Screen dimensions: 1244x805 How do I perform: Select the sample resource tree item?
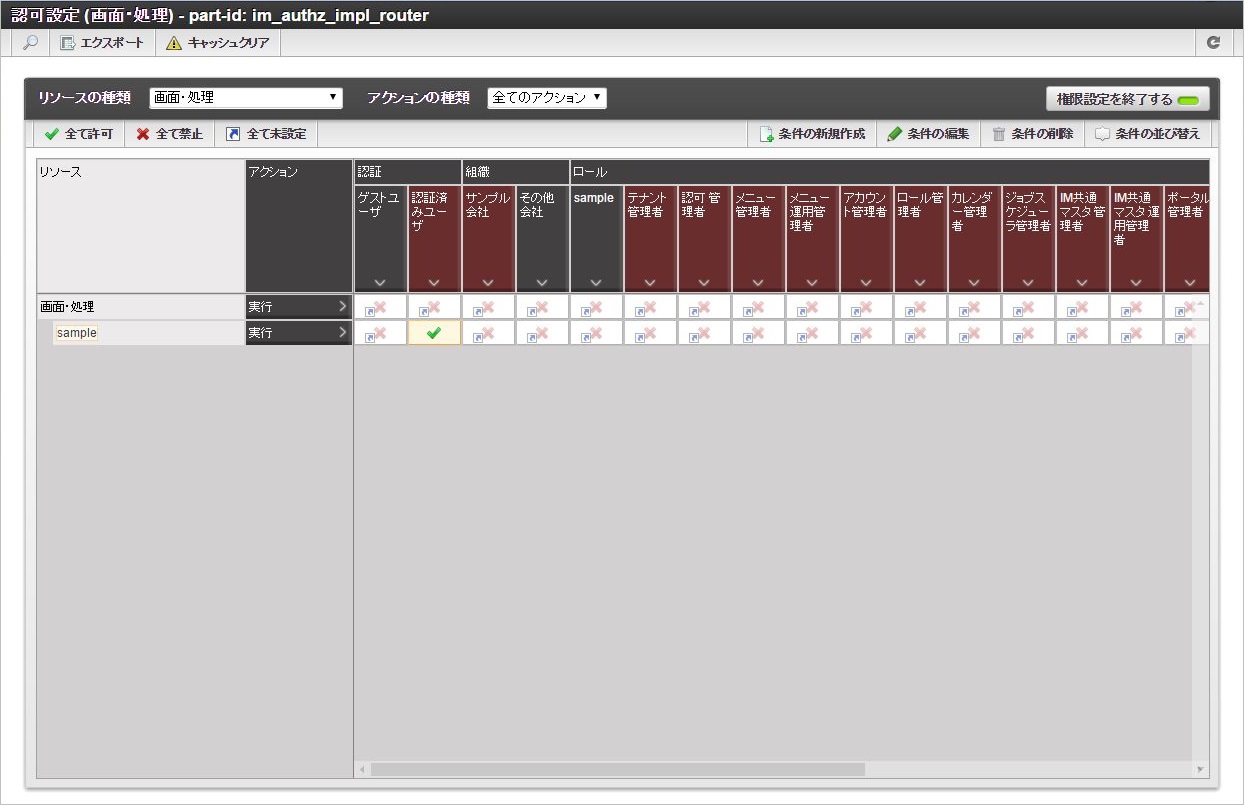click(x=76, y=333)
